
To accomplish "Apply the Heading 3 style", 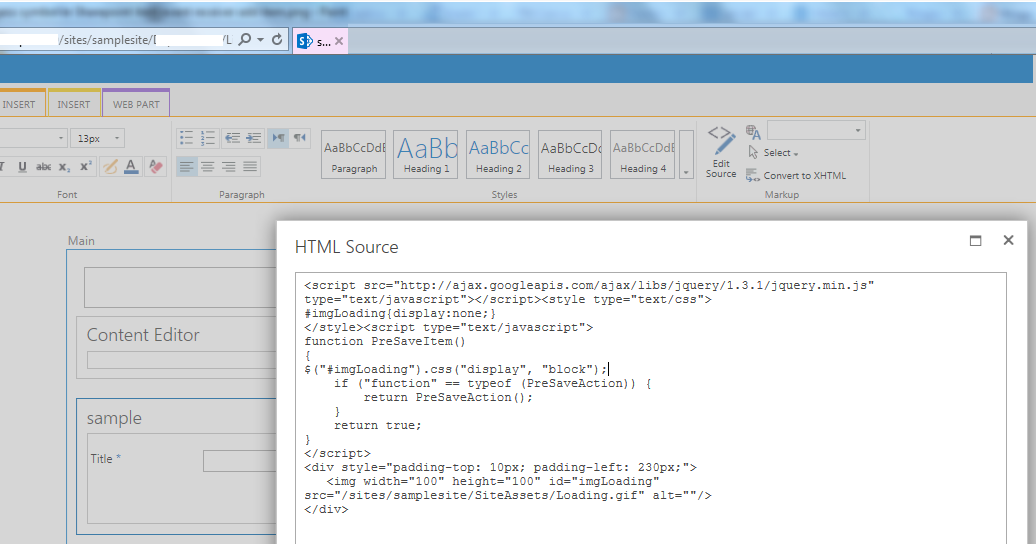I will click(570, 155).
